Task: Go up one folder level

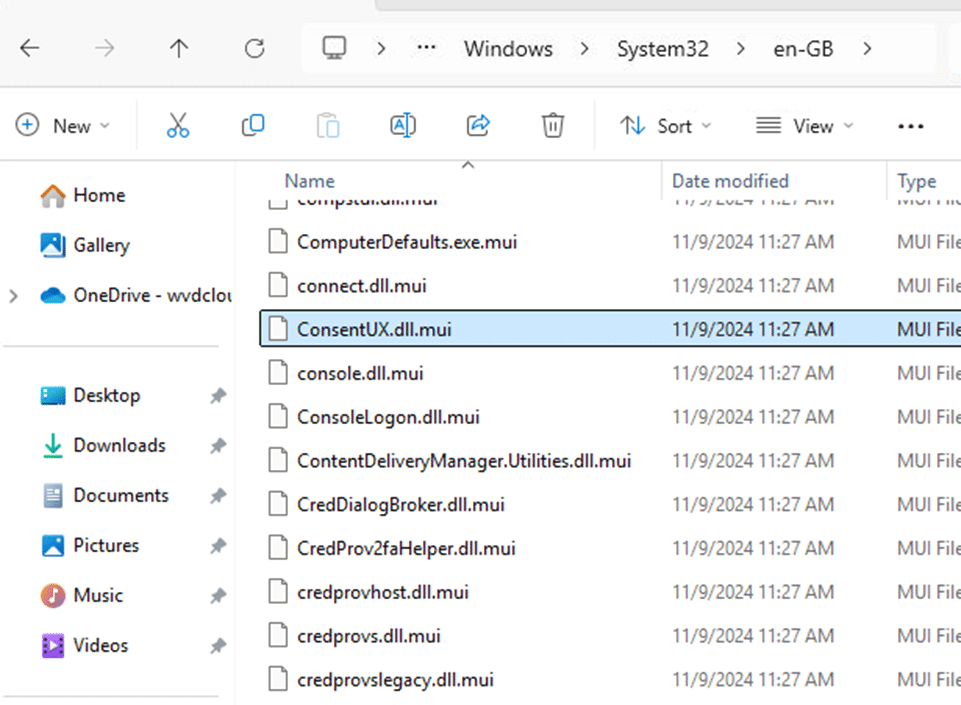Action: click(x=179, y=48)
